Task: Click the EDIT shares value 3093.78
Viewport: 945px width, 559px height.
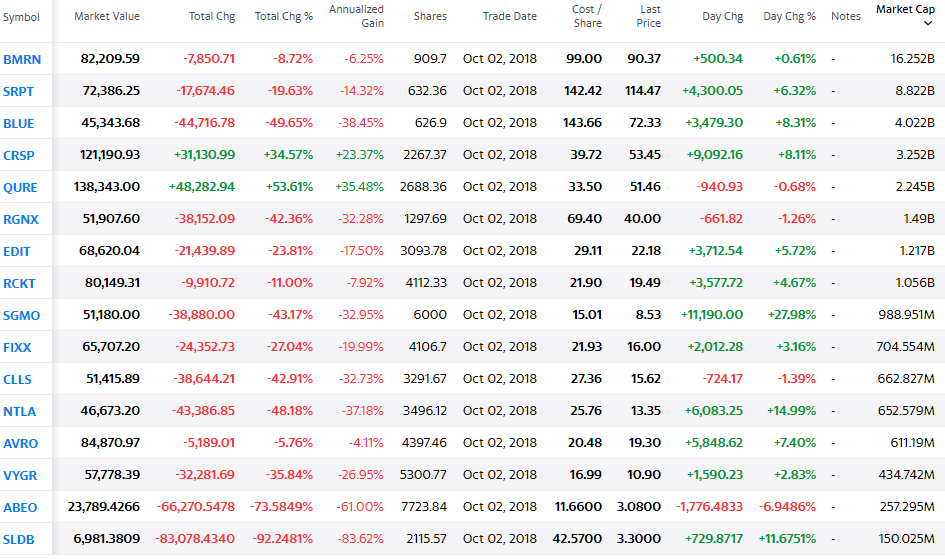Action: click(x=423, y=251)
